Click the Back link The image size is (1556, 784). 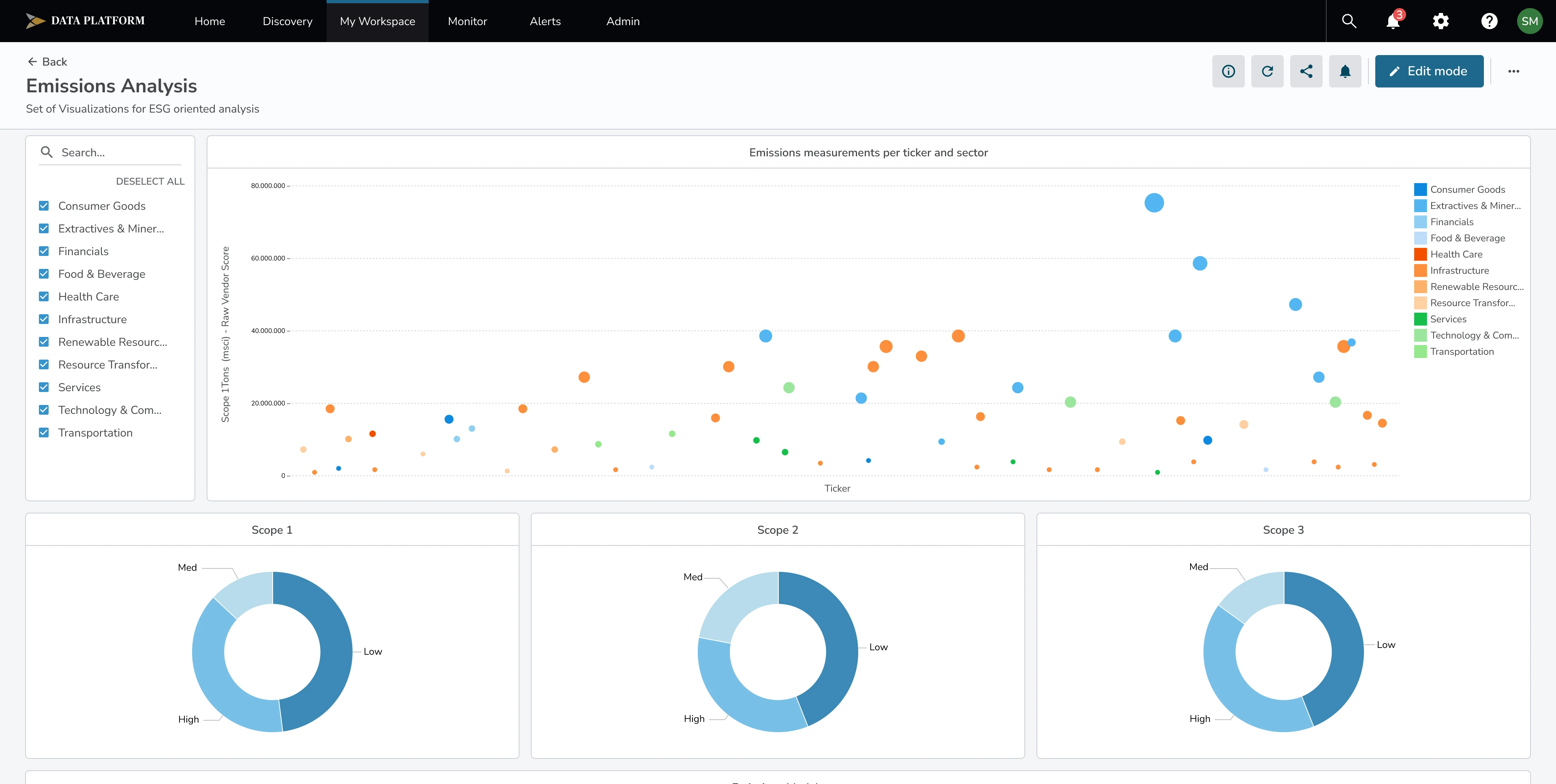[x=47, y=62]
